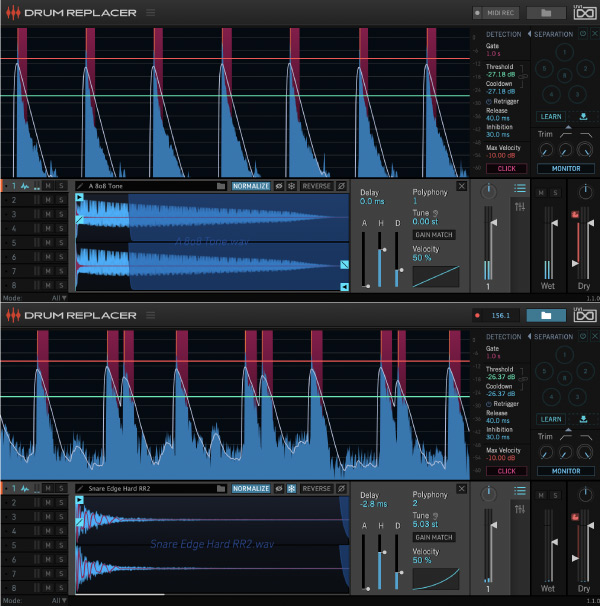The height and width of the screenshot is (606, 600).
Task: Solo slot 3 in the Snare Edge instance
Action: tap(61, 517)
